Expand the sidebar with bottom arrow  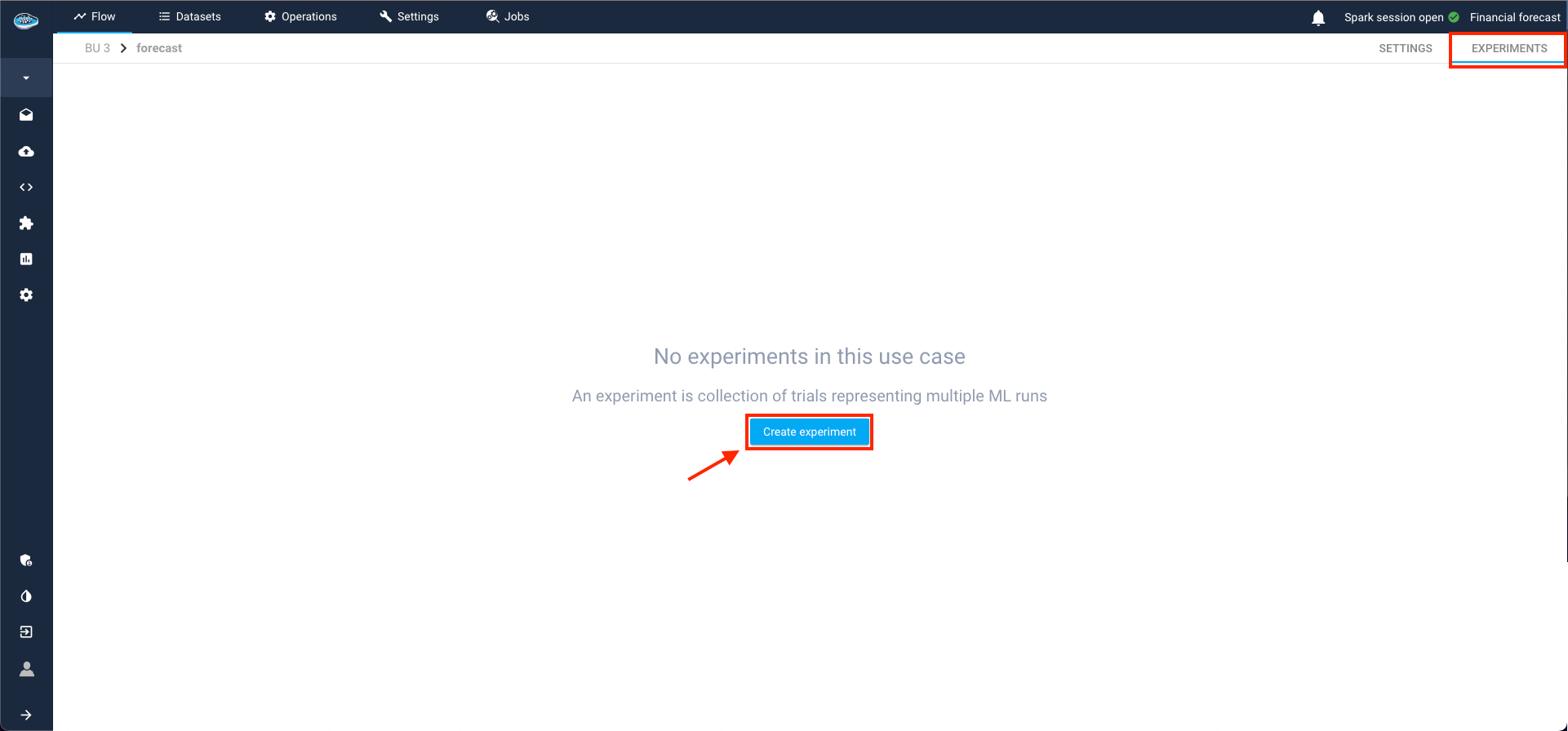(x=26, y=715)
